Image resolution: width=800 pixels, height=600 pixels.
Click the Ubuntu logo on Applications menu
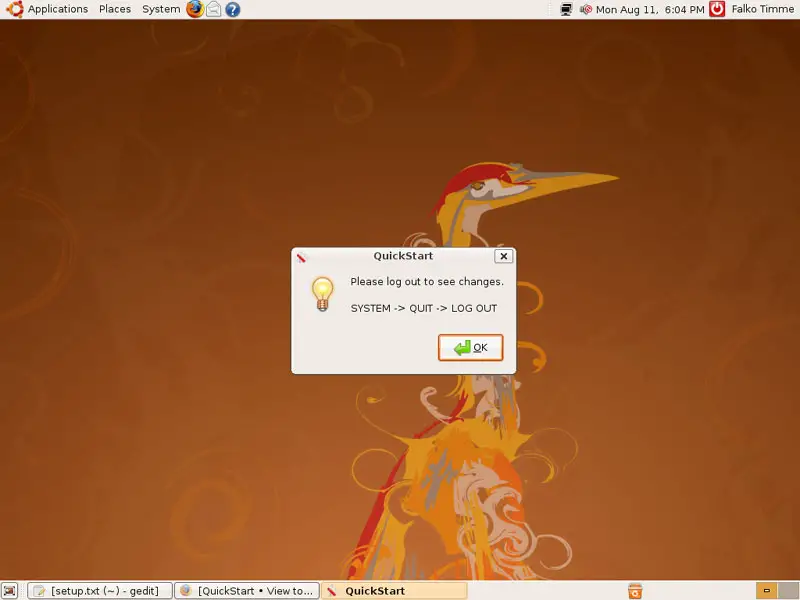point(14,9)
